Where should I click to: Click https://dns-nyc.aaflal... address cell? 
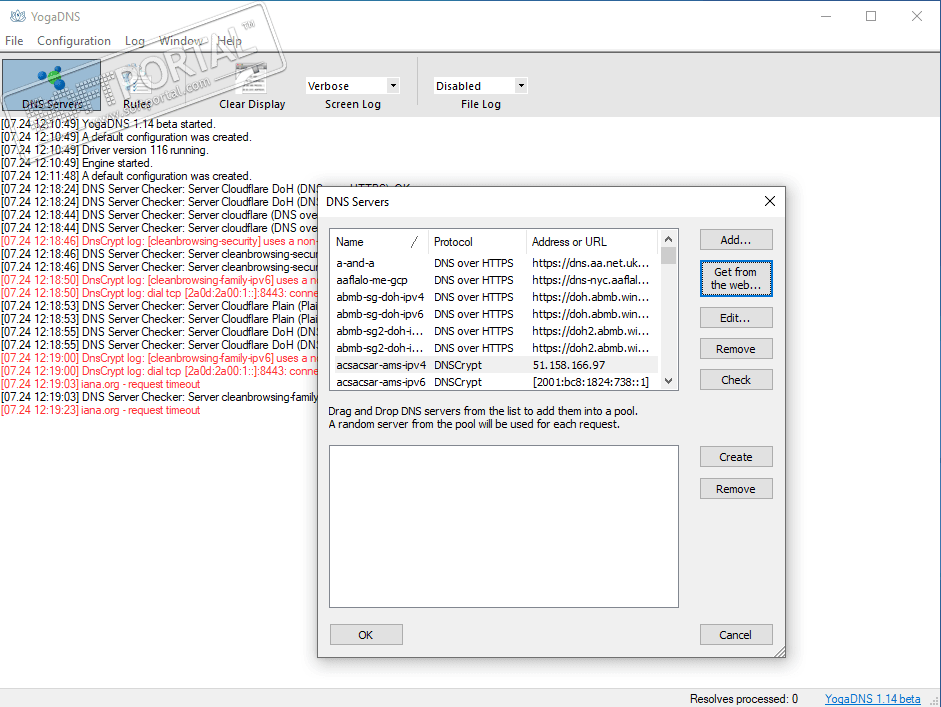coord(591,280)
